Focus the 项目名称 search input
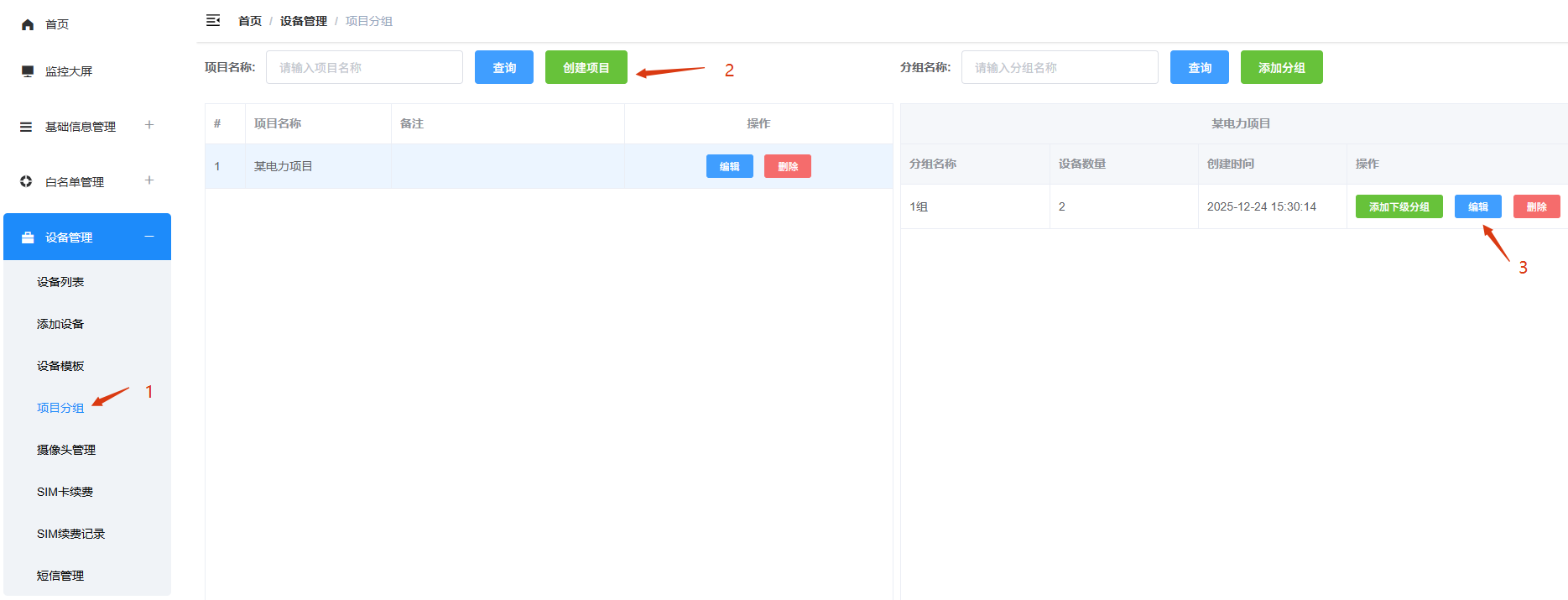The width and height of the screenshot is (1568, 600). coord(364,67)
